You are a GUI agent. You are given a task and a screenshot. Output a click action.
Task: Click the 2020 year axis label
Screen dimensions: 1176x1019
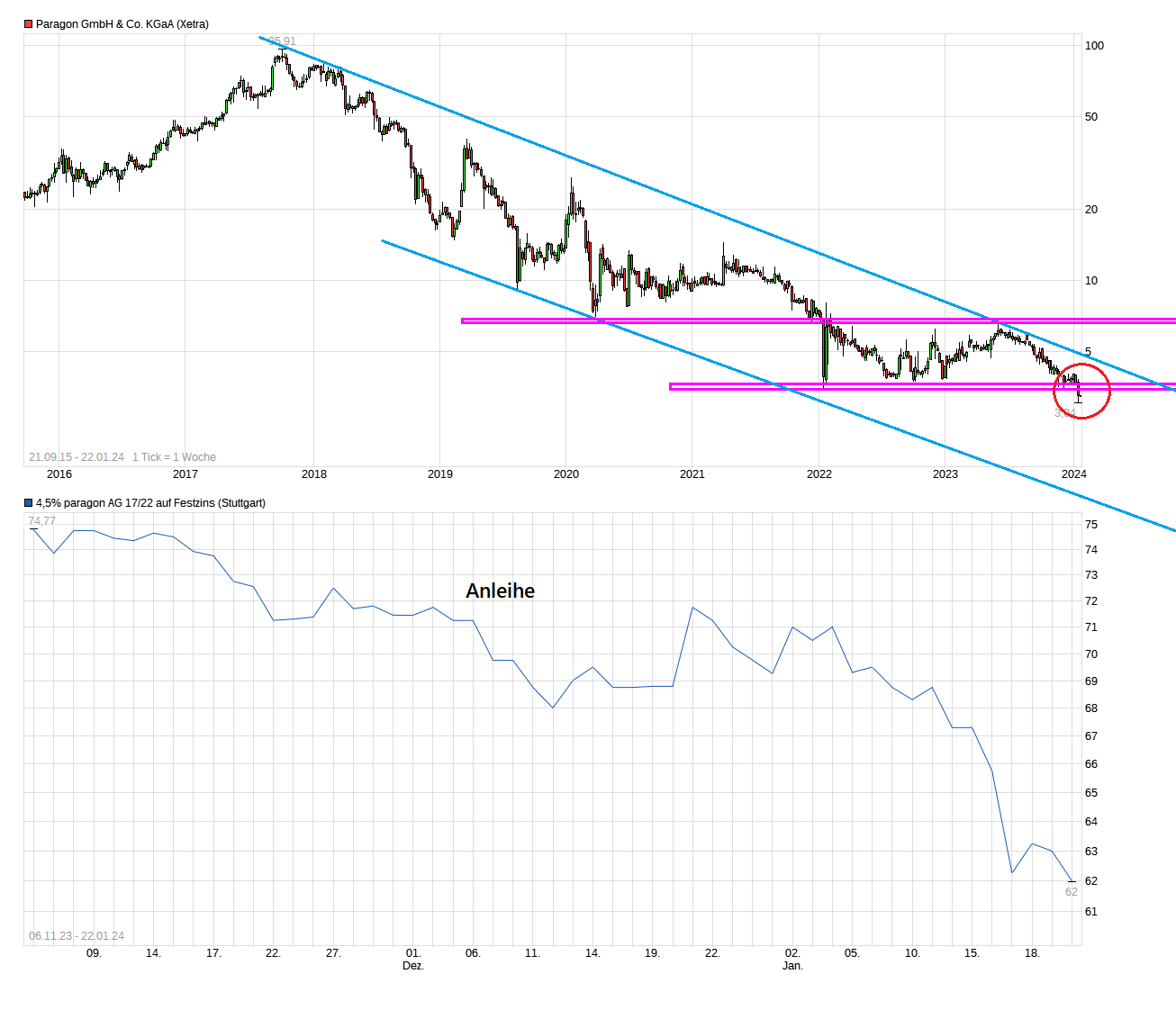point(565,473)
